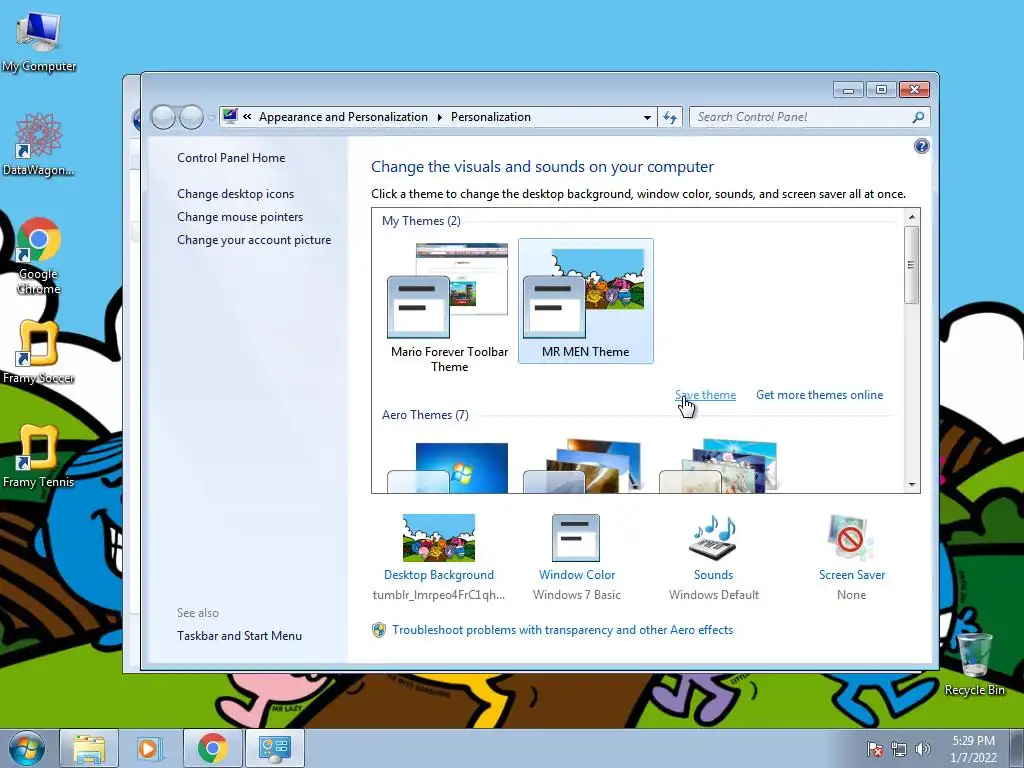Click the Sounds text link
The image size is (1024, 768).
coord(713,575)
